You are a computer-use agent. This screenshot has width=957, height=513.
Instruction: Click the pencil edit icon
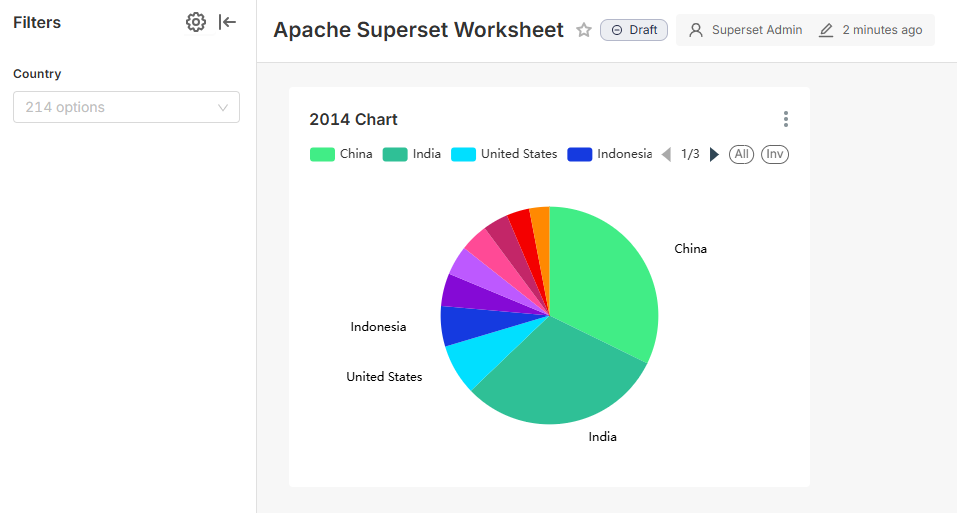tap(826, 30)
